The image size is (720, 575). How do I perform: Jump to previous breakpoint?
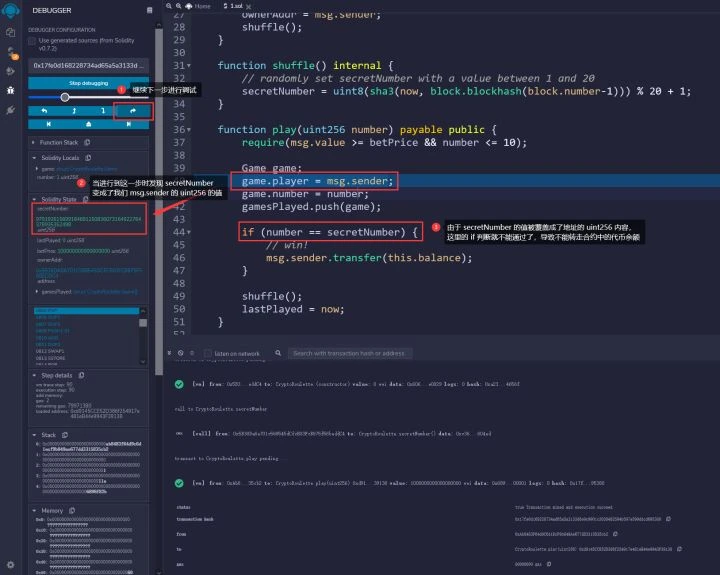tap(49, 124)
